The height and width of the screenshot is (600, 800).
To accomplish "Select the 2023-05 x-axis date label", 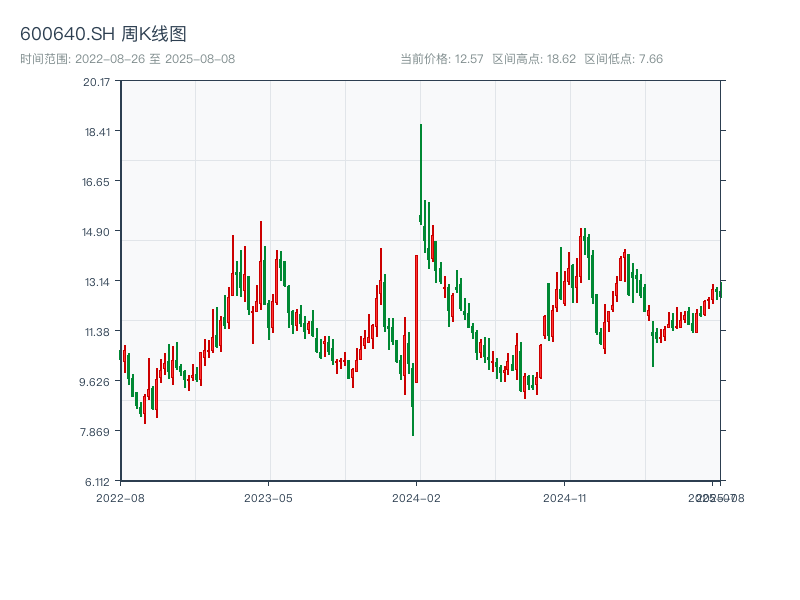I will 269,497.
